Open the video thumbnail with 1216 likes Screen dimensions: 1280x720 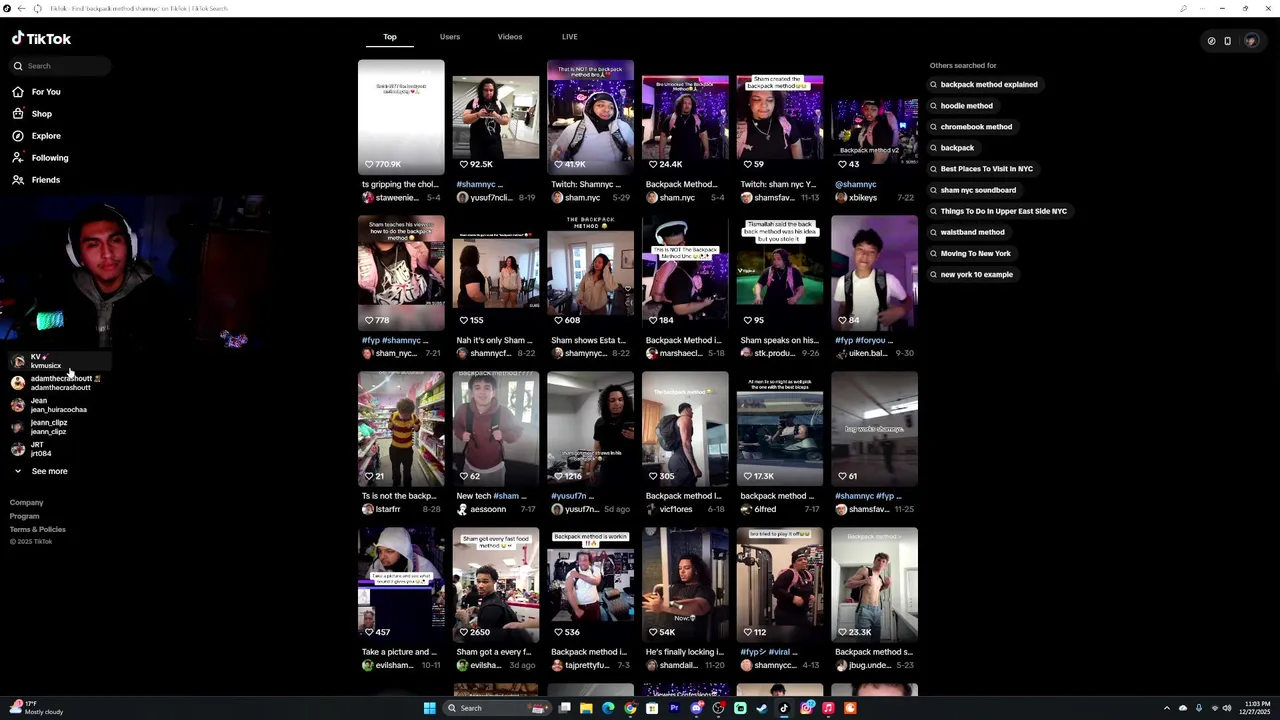point(590,429)
